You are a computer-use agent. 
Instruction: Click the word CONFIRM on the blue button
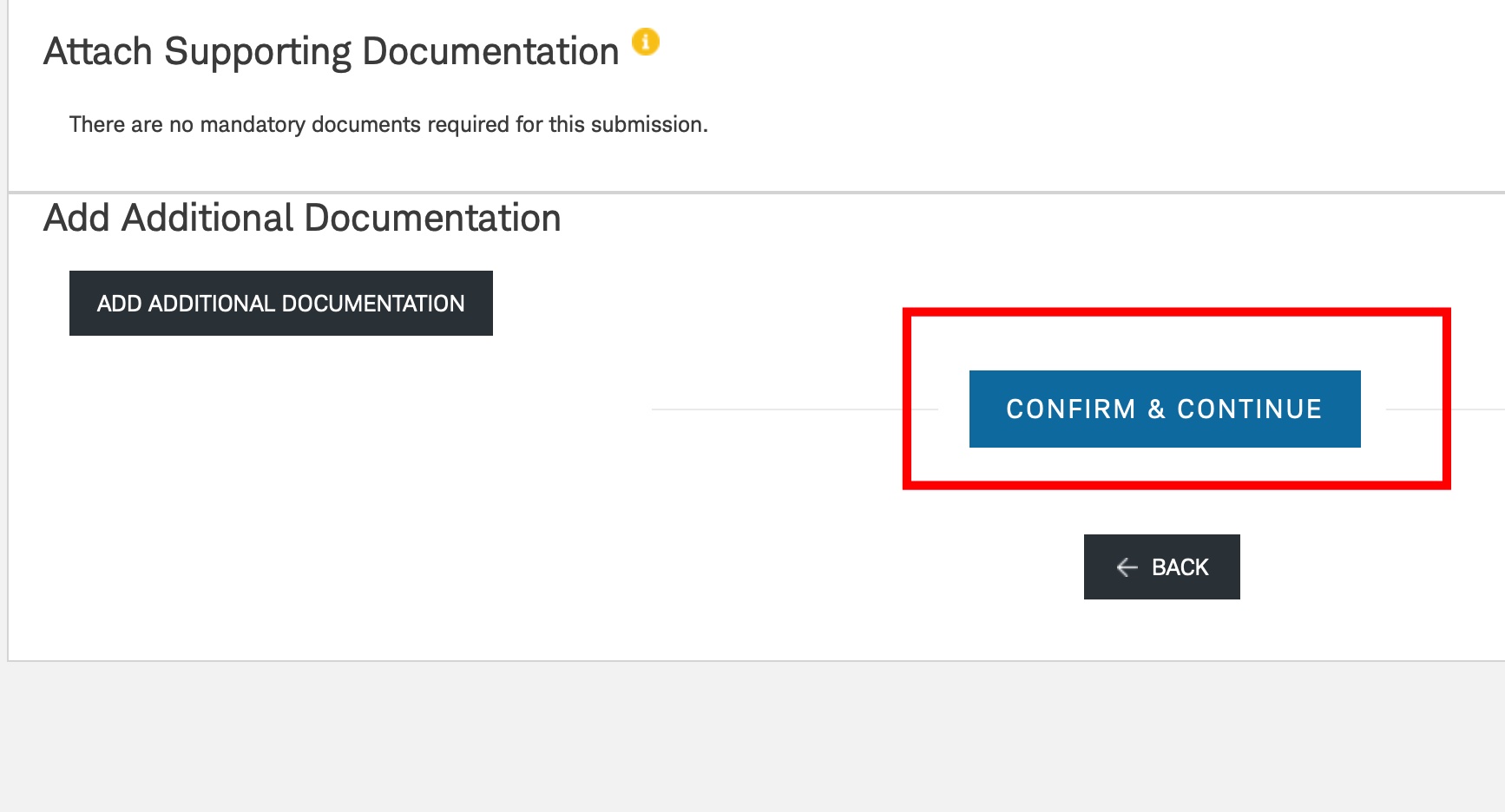[1071, 409]
